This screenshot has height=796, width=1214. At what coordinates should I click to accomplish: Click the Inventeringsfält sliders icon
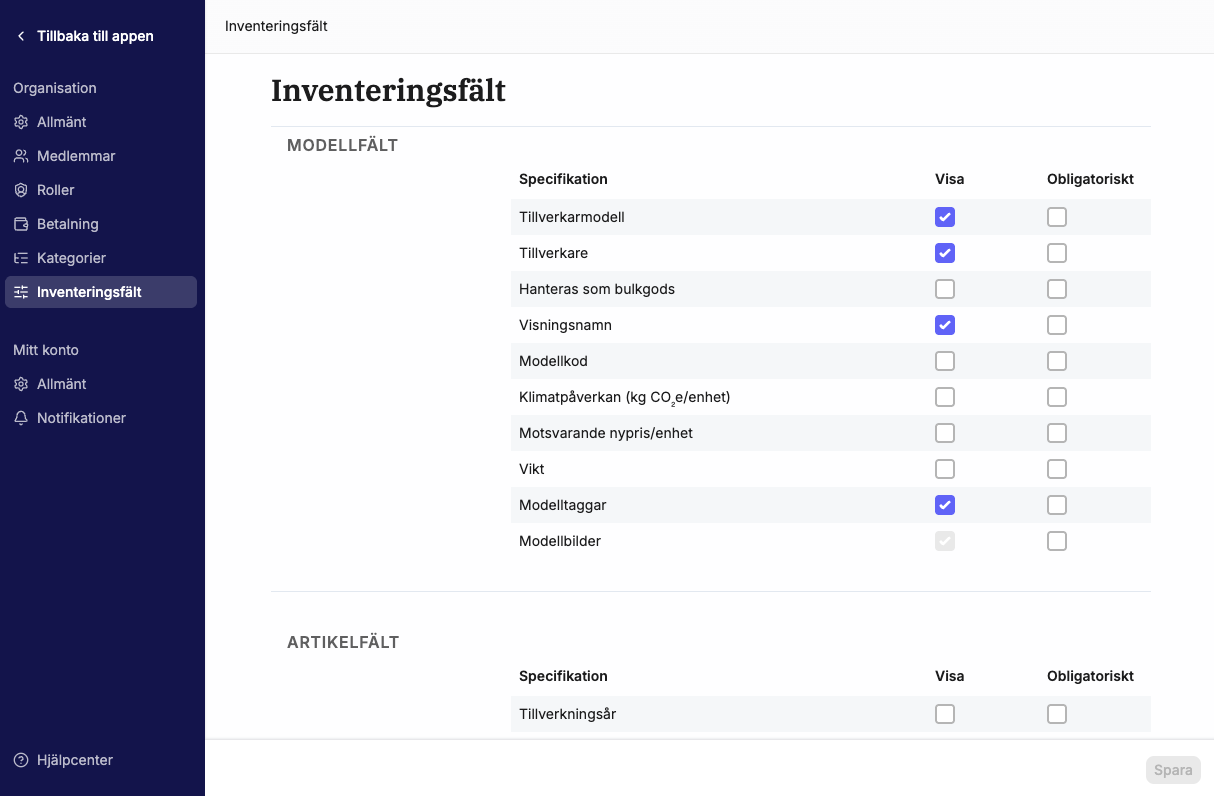coord(21,292)
